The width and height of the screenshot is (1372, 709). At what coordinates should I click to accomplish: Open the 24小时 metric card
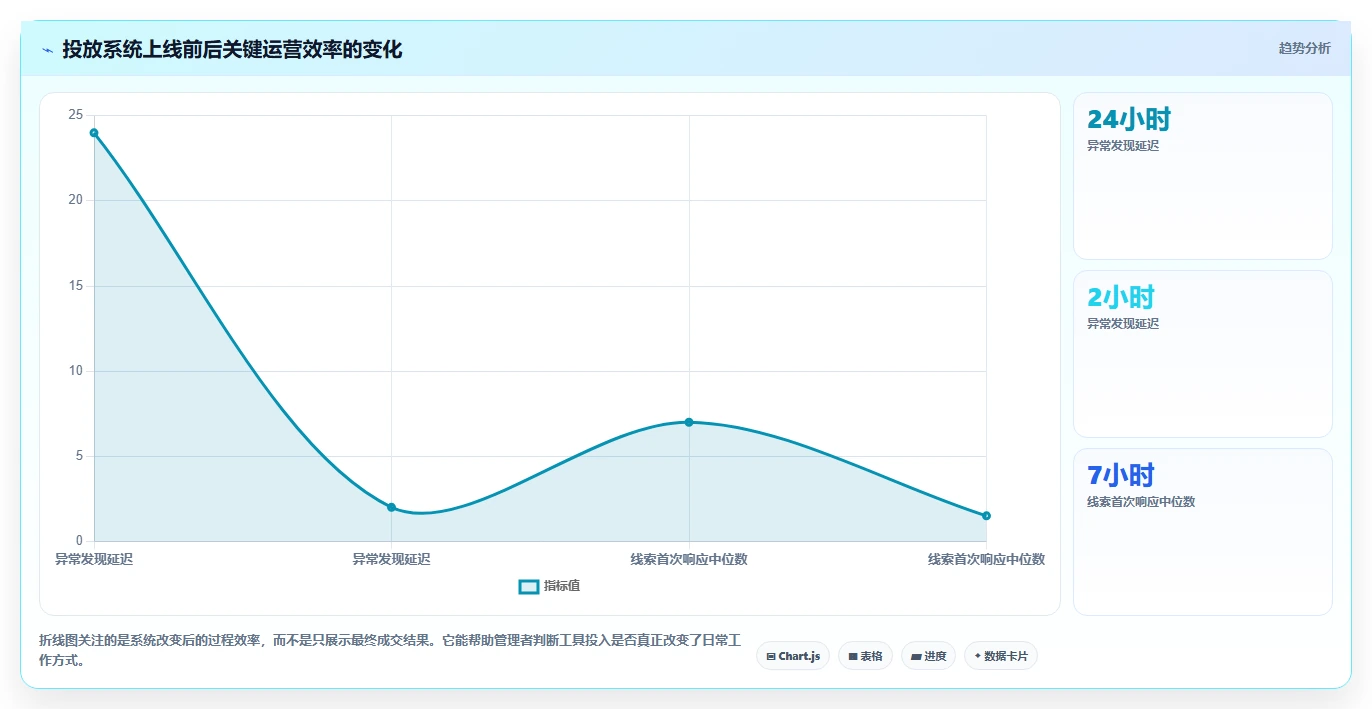[x=1202, y=176]
